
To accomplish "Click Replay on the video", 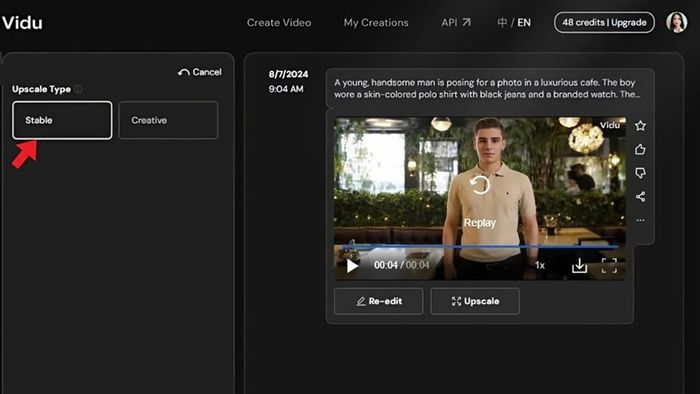I will (479, 202).
